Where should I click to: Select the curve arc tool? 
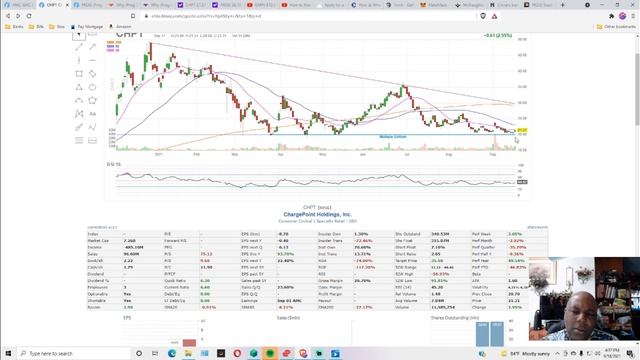coord(79,100)
